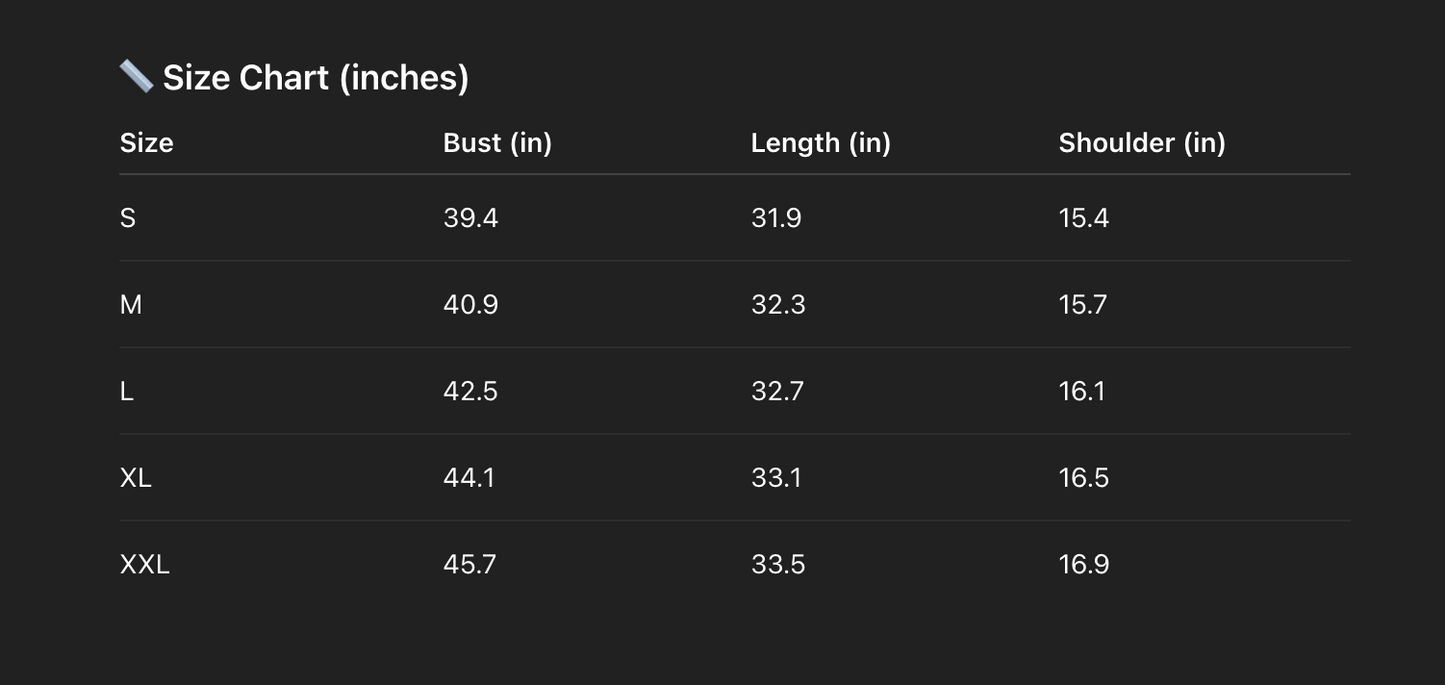Image resolution: width=1445 pixels, height=685 pixels.
Task: Click the XL size row label
Action: (135, 478)
